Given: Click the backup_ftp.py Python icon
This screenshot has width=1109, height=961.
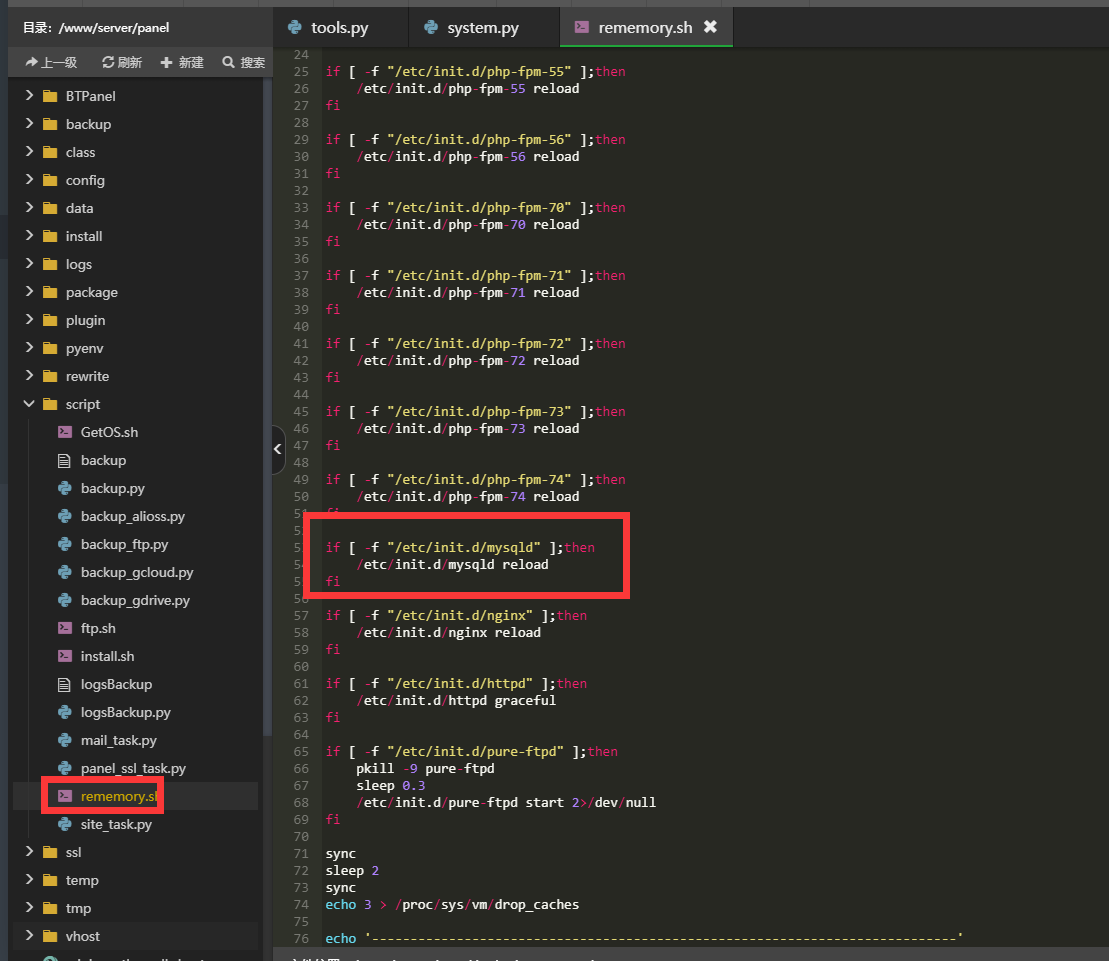Looking at the screenshot, I should coord(64,544).
